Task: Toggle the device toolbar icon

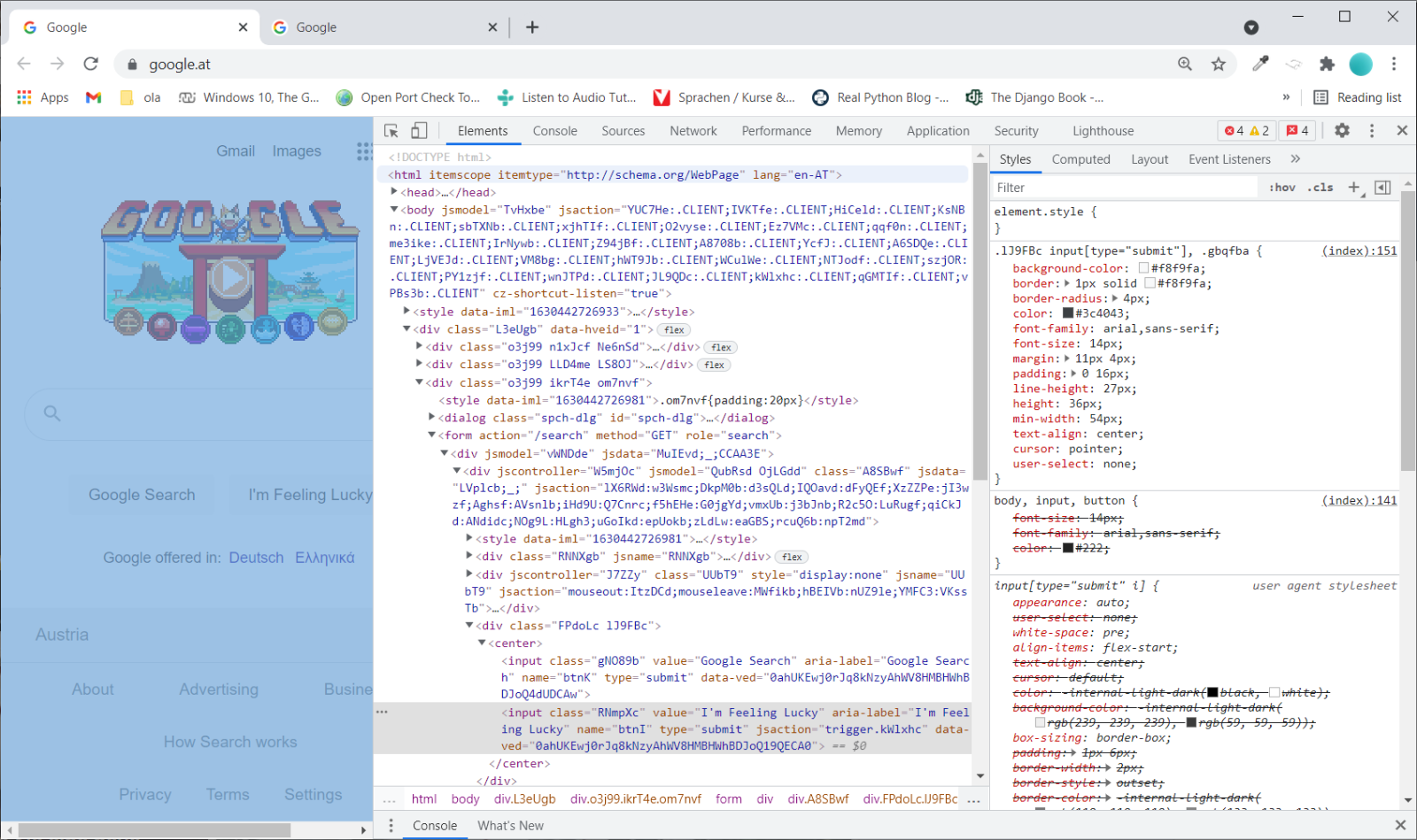Action: 419,130
